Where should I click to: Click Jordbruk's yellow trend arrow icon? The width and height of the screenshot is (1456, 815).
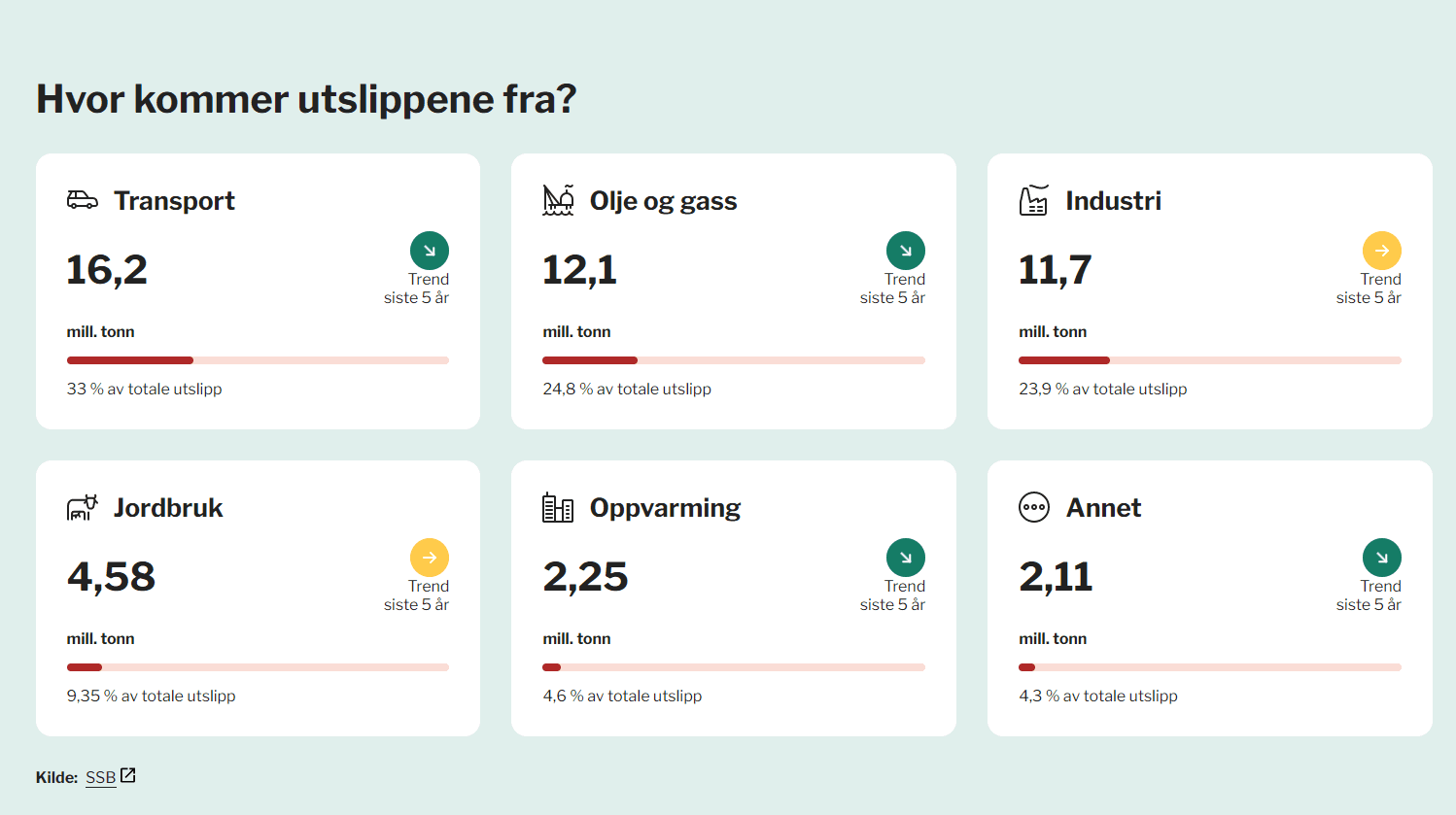tap(430, 558)
